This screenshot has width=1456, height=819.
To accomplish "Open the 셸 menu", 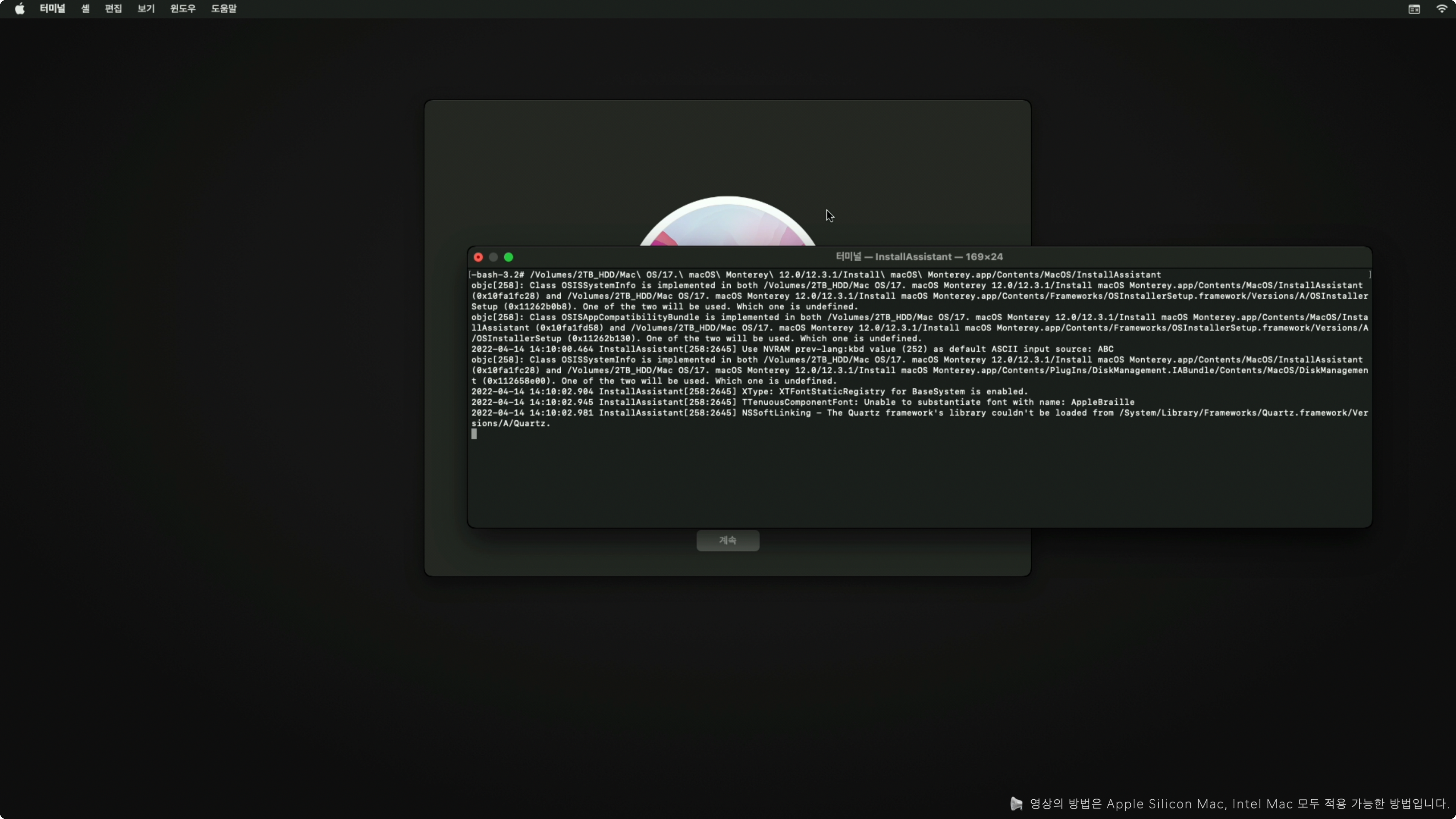I will click(85, 8).
